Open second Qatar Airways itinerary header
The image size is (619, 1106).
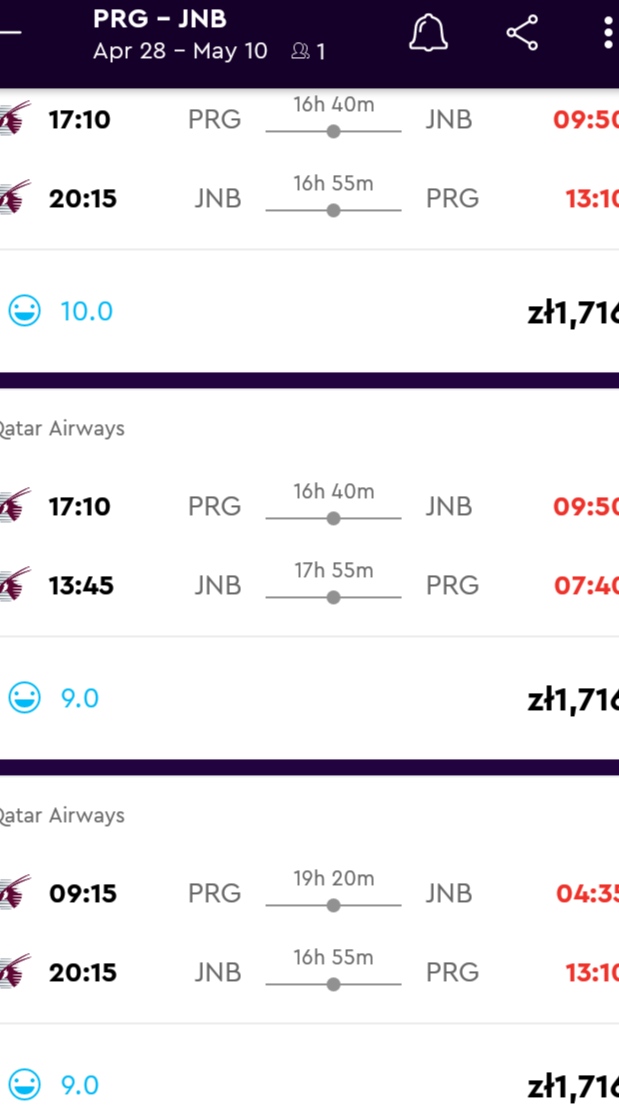click(x=62, y=429)
